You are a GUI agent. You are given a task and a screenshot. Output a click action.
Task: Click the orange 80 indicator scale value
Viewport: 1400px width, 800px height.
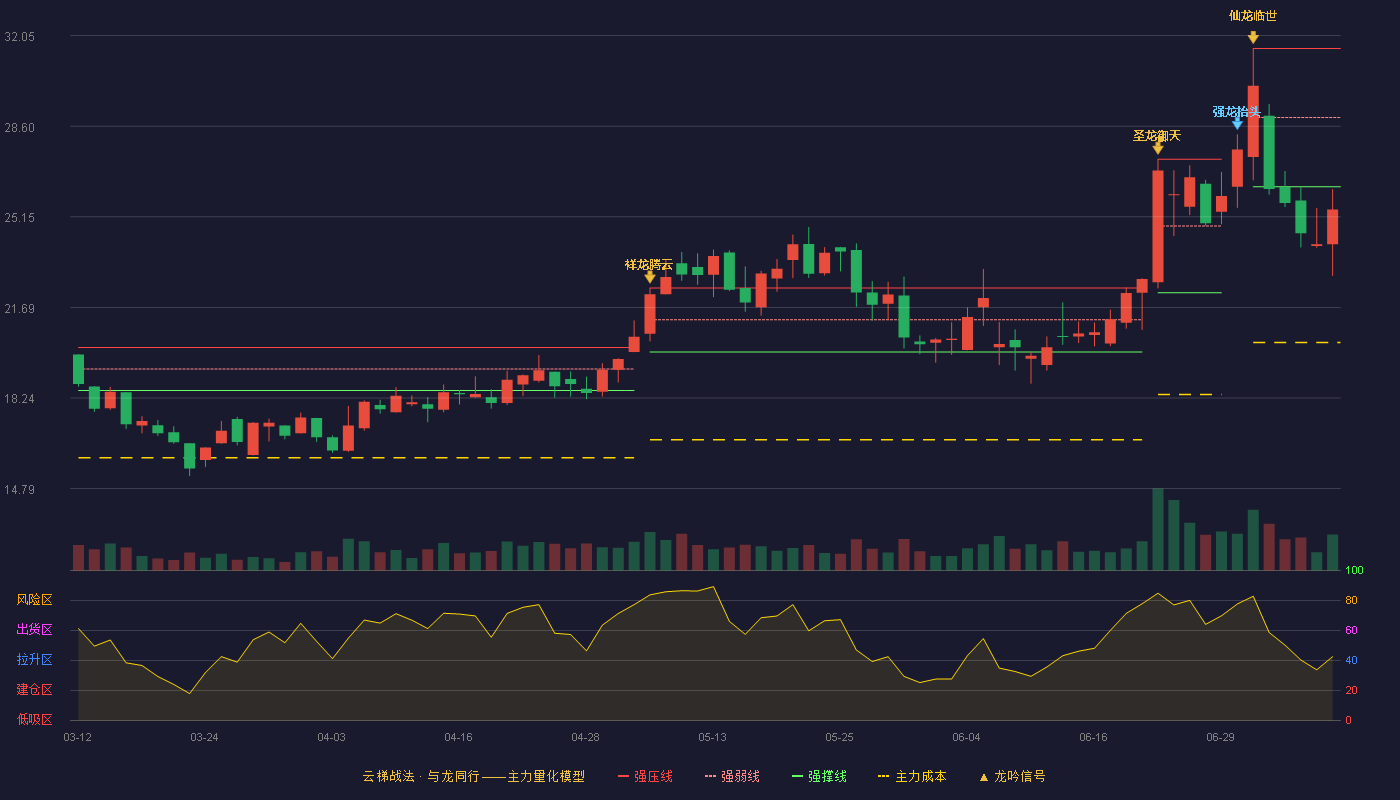pos(1350,600)
